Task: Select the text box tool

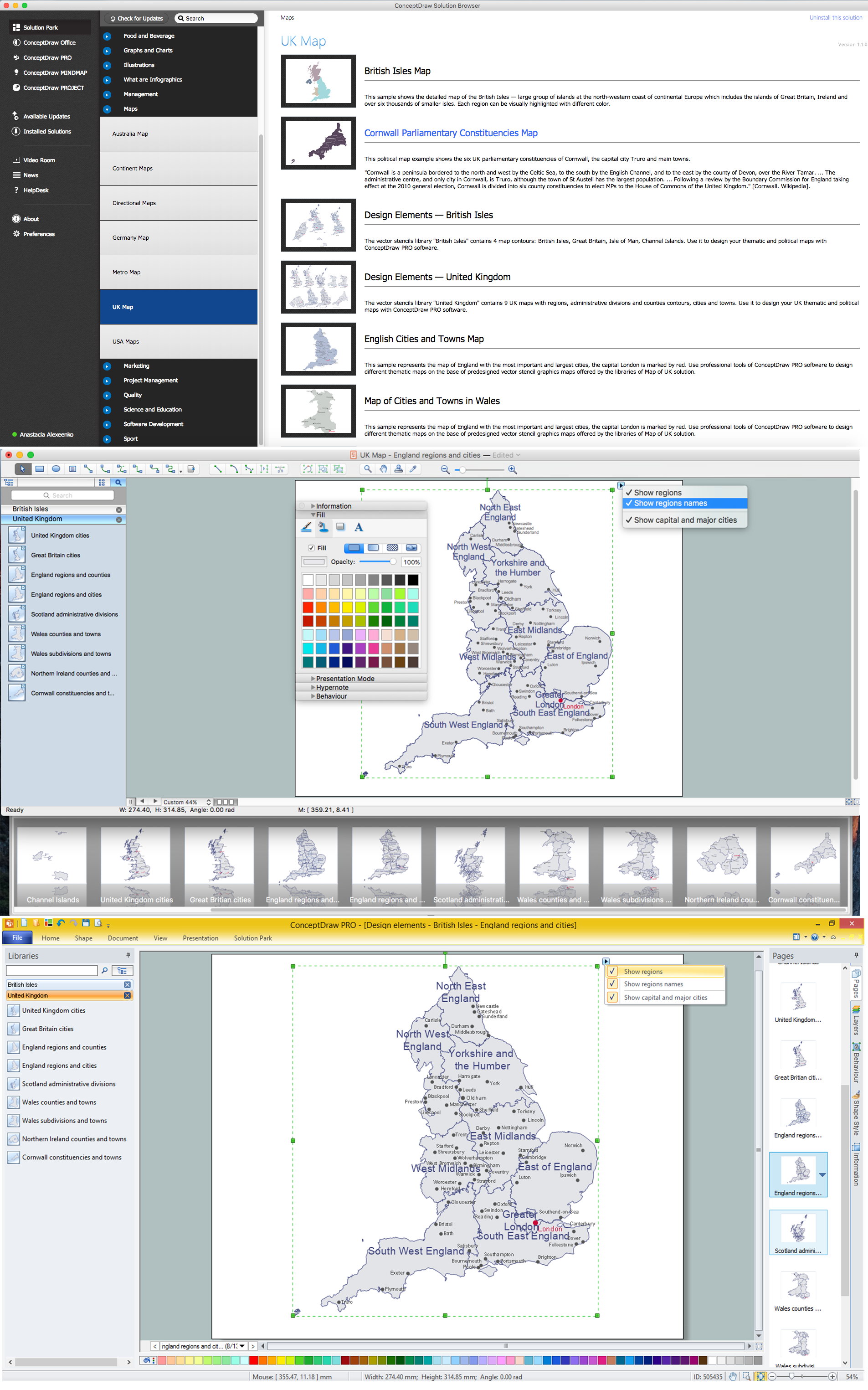Action: tap(72, 469)
